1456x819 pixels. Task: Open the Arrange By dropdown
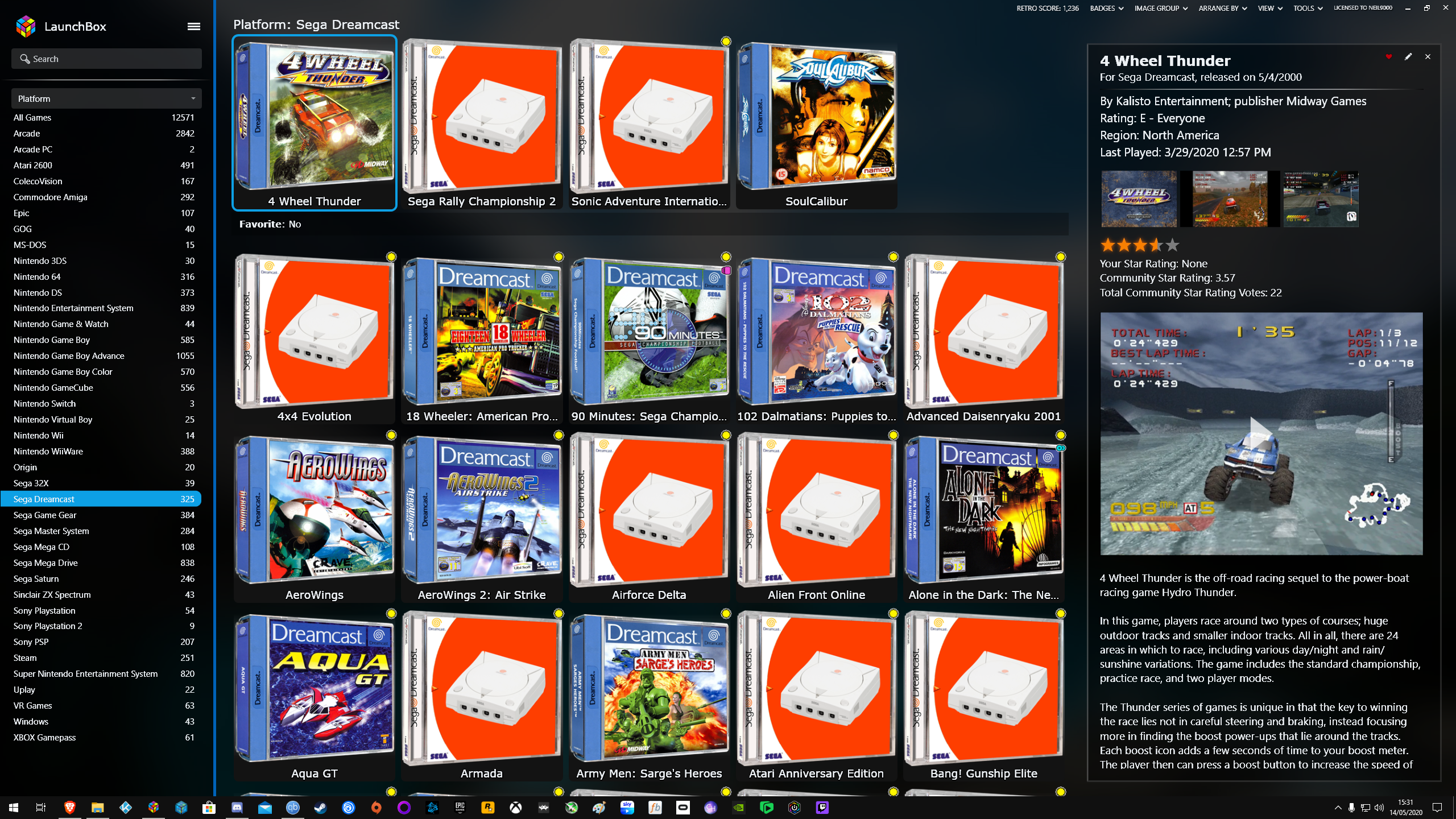1223,8
